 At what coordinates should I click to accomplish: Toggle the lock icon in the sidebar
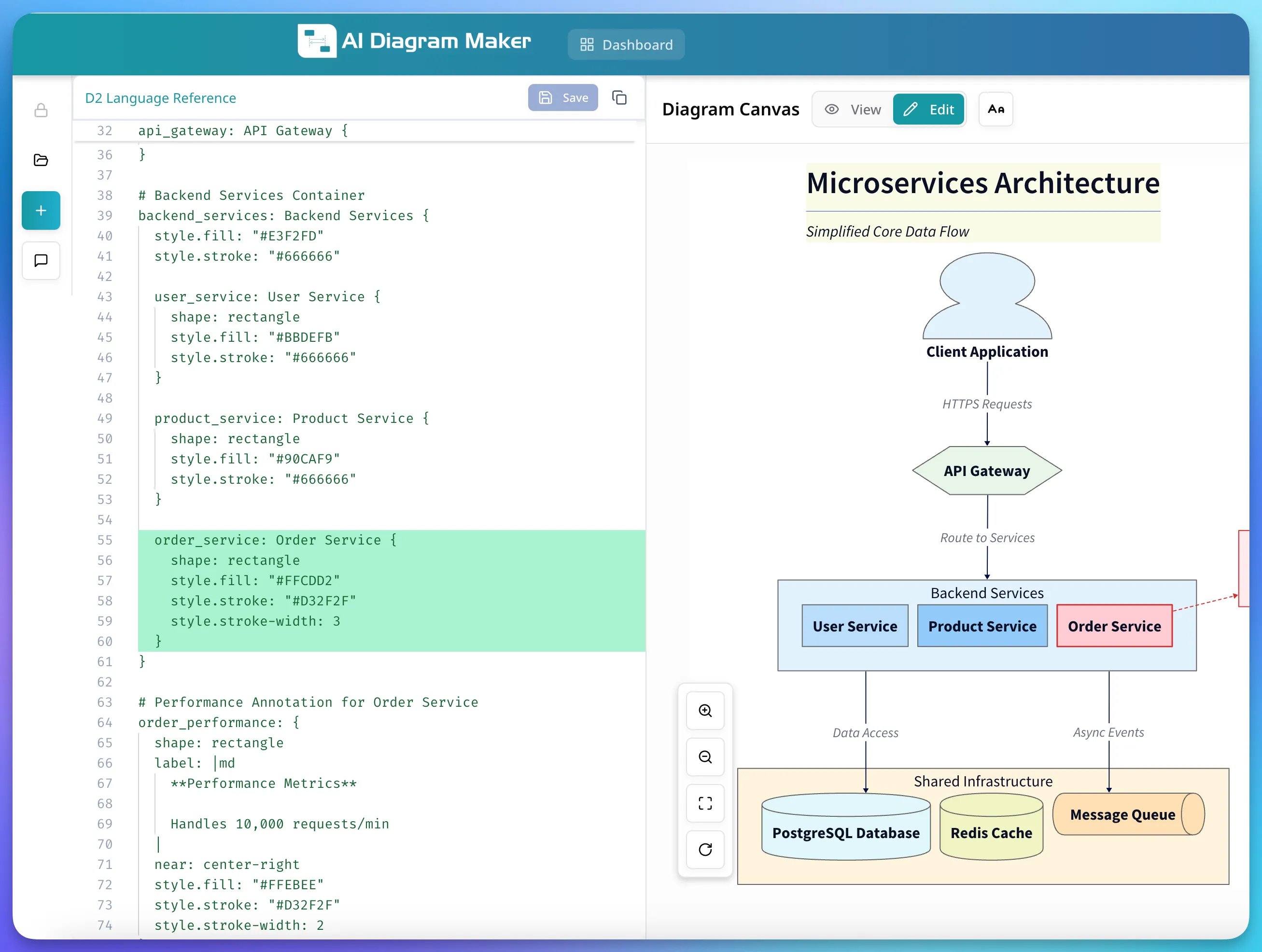coord(41,110)
